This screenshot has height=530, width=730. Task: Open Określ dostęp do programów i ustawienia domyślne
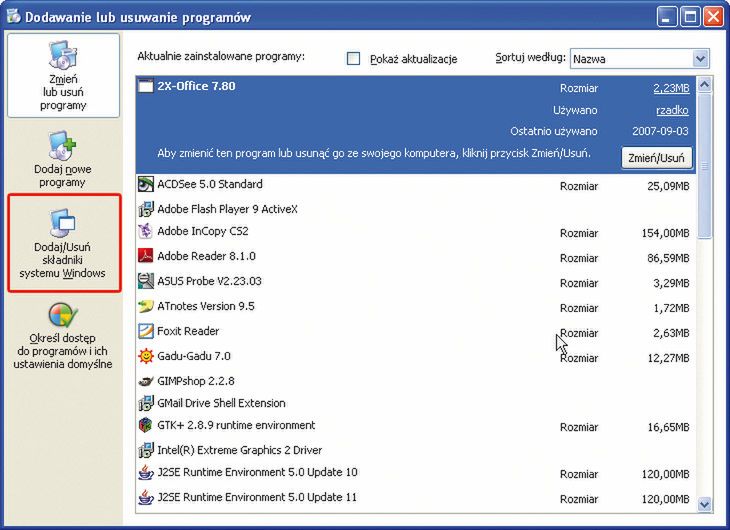point(62,336)
